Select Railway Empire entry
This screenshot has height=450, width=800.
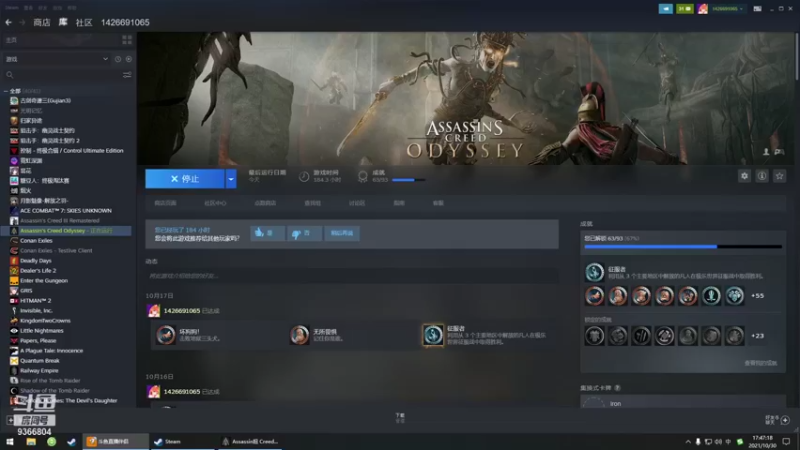click(x=39, y=371)
